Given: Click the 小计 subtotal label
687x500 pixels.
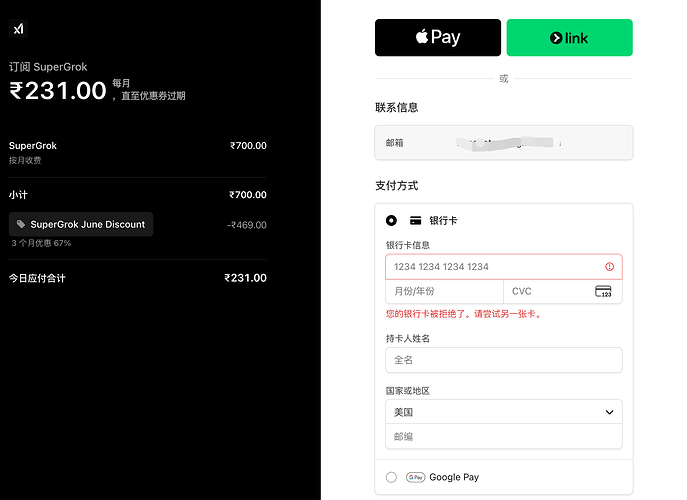Looking at the screenshot, I should [18, 195].
